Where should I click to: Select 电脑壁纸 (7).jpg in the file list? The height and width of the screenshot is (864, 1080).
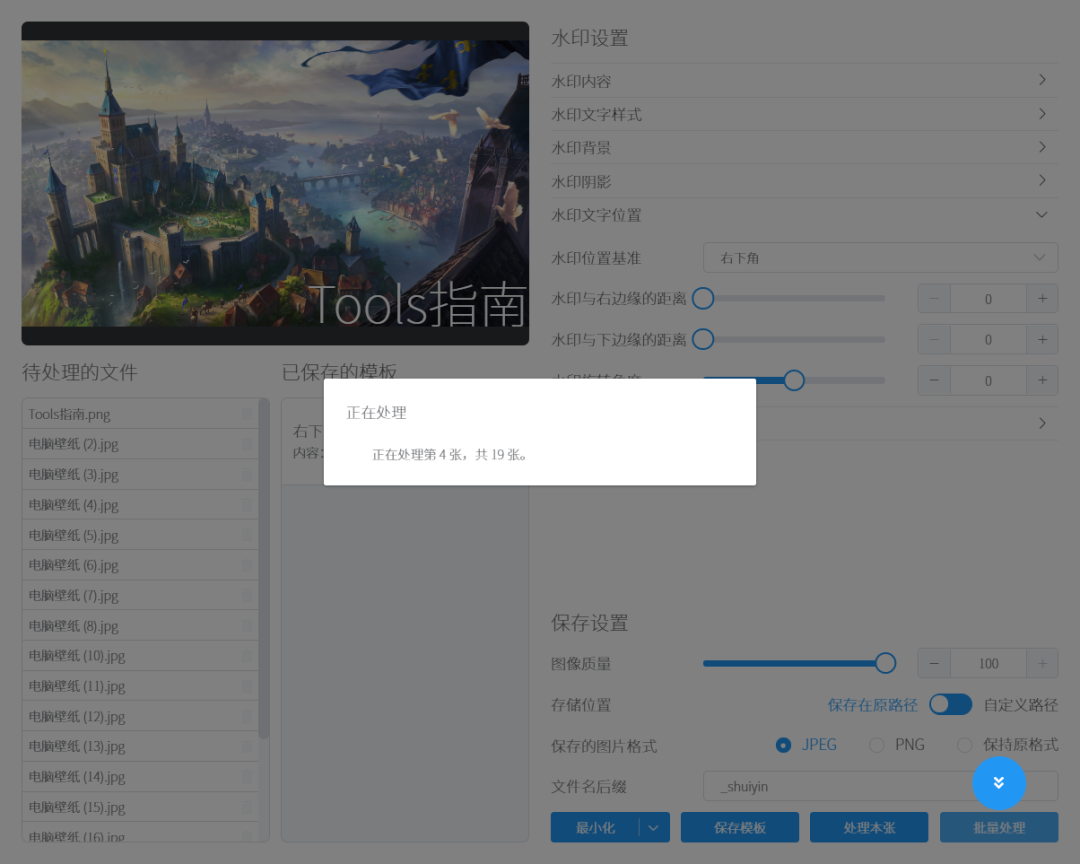click(140, 595)
